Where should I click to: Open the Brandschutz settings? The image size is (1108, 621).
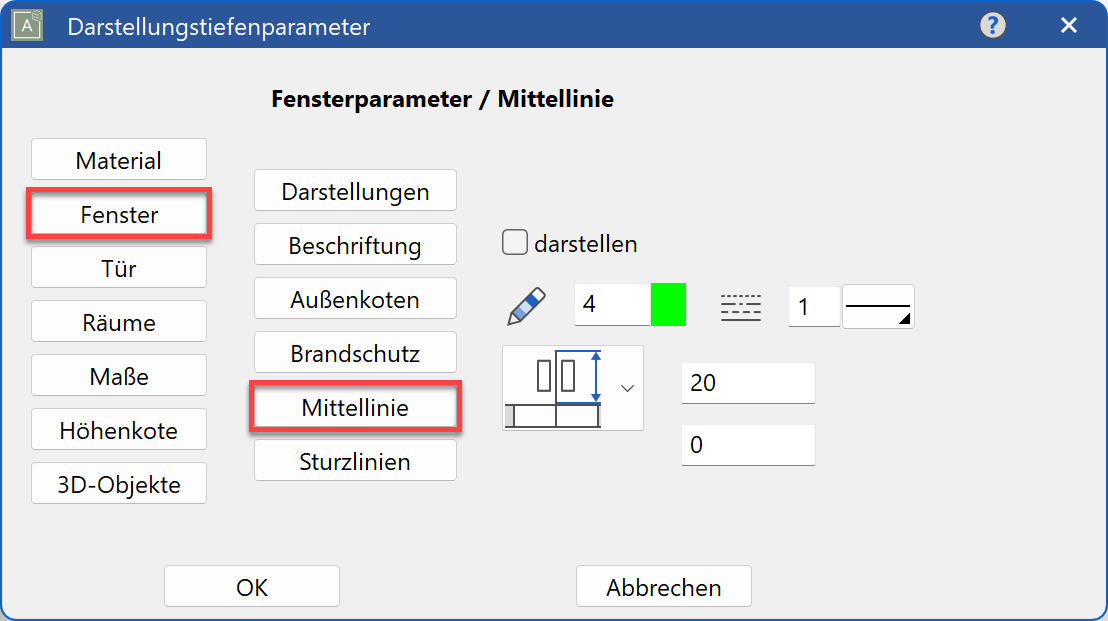[x=355, y=352]
